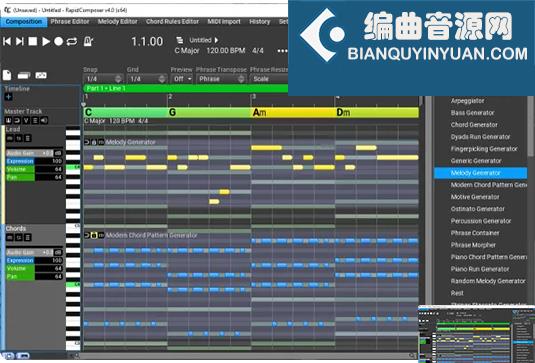
Task: Click the Chords track Pan slider
Action: 34,276
